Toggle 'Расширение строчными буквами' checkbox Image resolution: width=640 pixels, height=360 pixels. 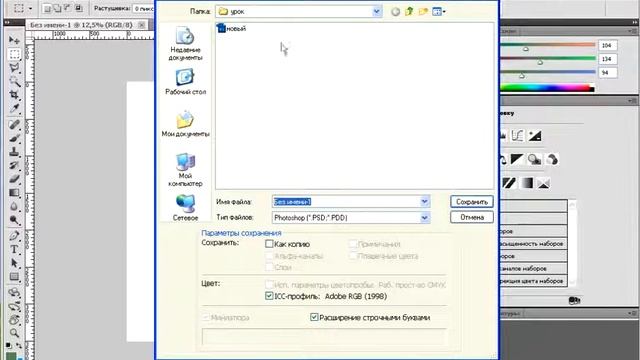point(314,317)
